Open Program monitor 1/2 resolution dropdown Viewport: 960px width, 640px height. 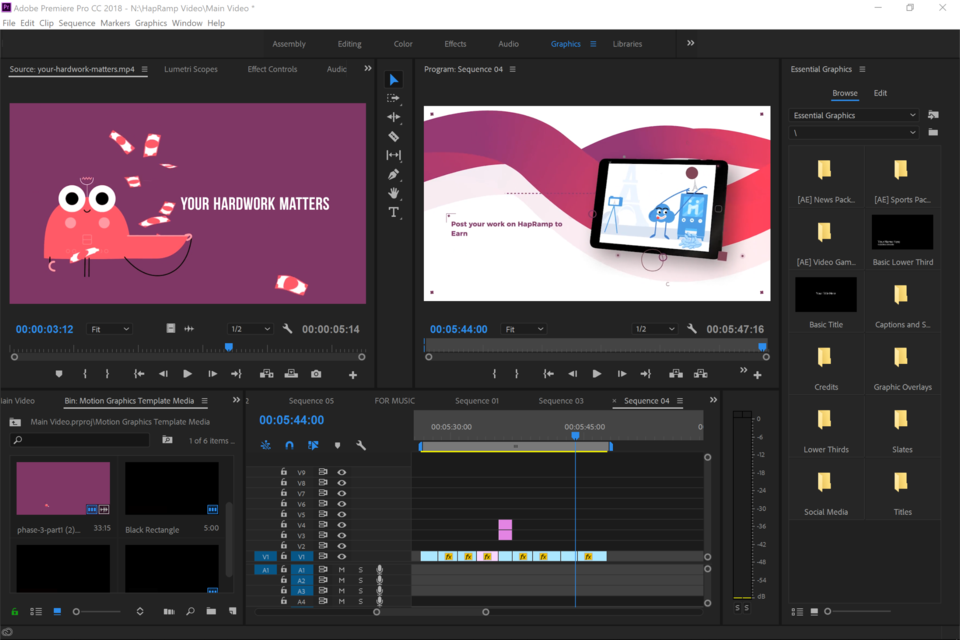[654, 329]
